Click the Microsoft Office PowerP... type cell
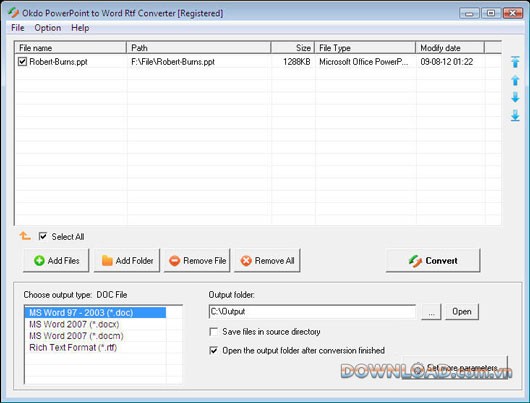This screenshot has width=530, height=403. pyautogui.click(x=364, y=62)
